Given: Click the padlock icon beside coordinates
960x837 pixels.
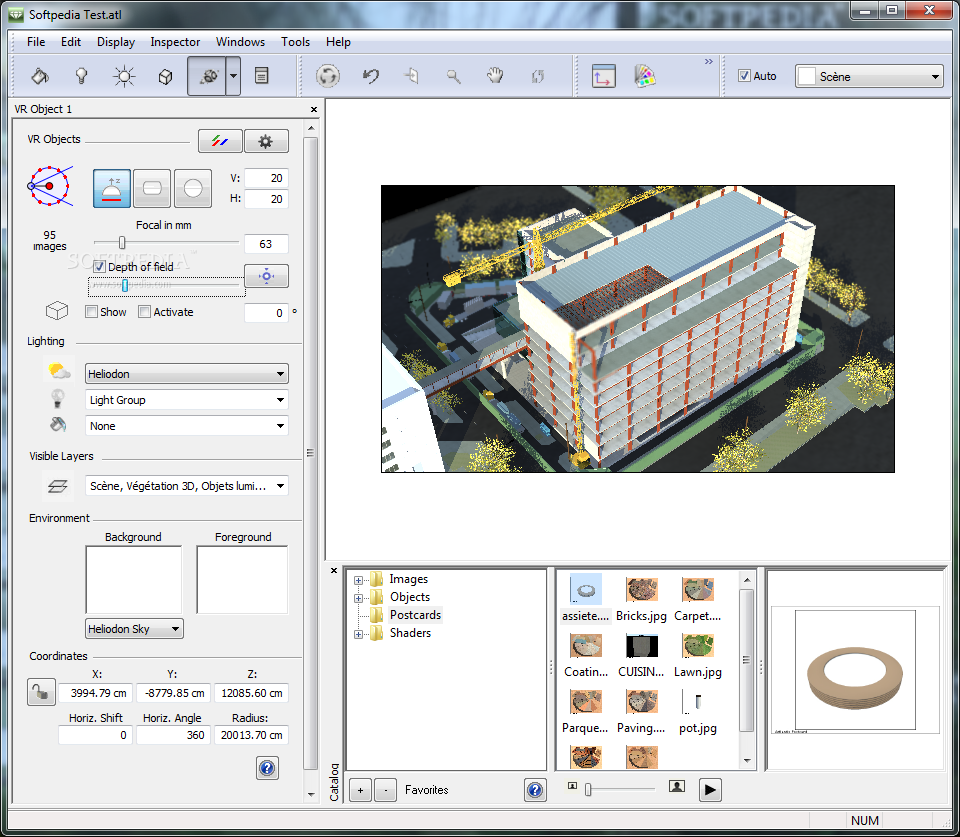Looking at the screenshot, I should click(41, 692).
